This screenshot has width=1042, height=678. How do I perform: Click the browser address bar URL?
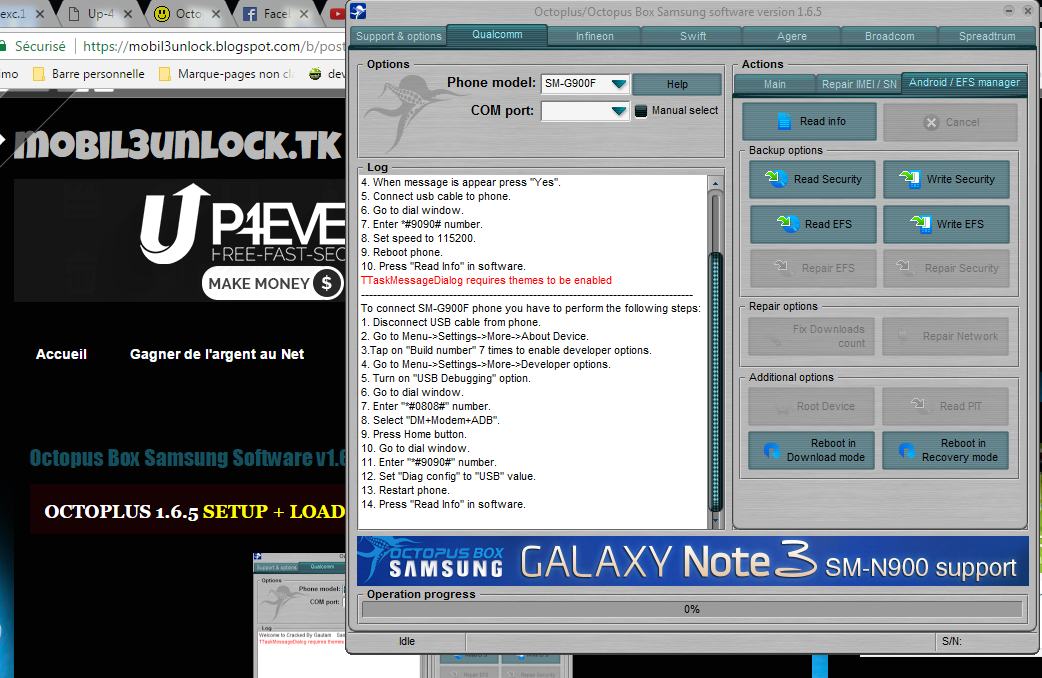(x=213, y=46)
